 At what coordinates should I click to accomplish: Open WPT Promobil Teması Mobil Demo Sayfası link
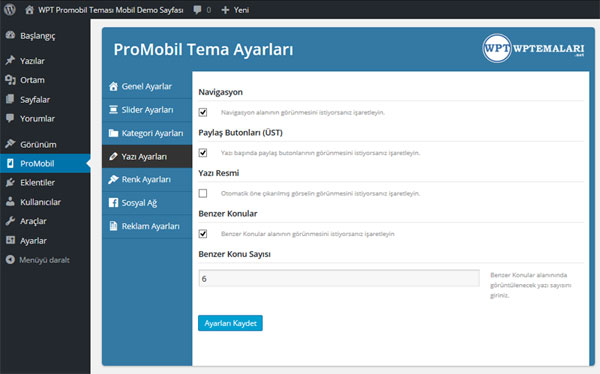coord(111,10)
